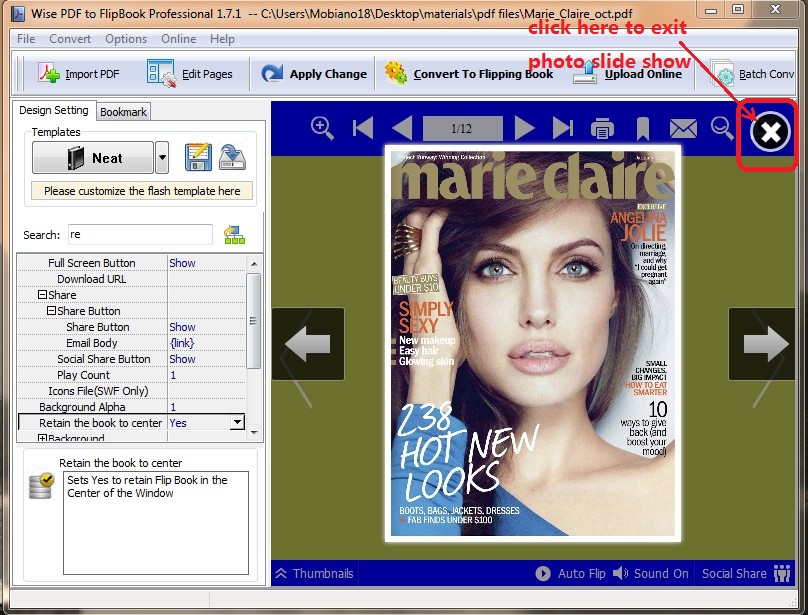808x615 pixels.
Task: Open Batch Convert tool
Action: 754,74
